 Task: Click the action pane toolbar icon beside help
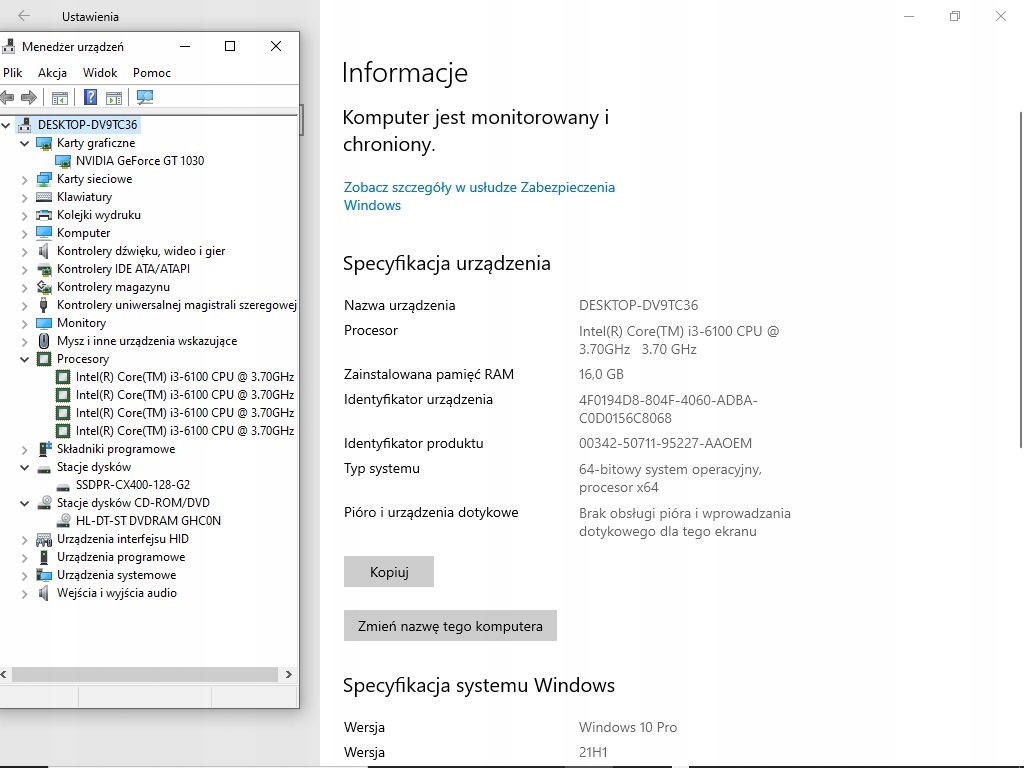114,98
